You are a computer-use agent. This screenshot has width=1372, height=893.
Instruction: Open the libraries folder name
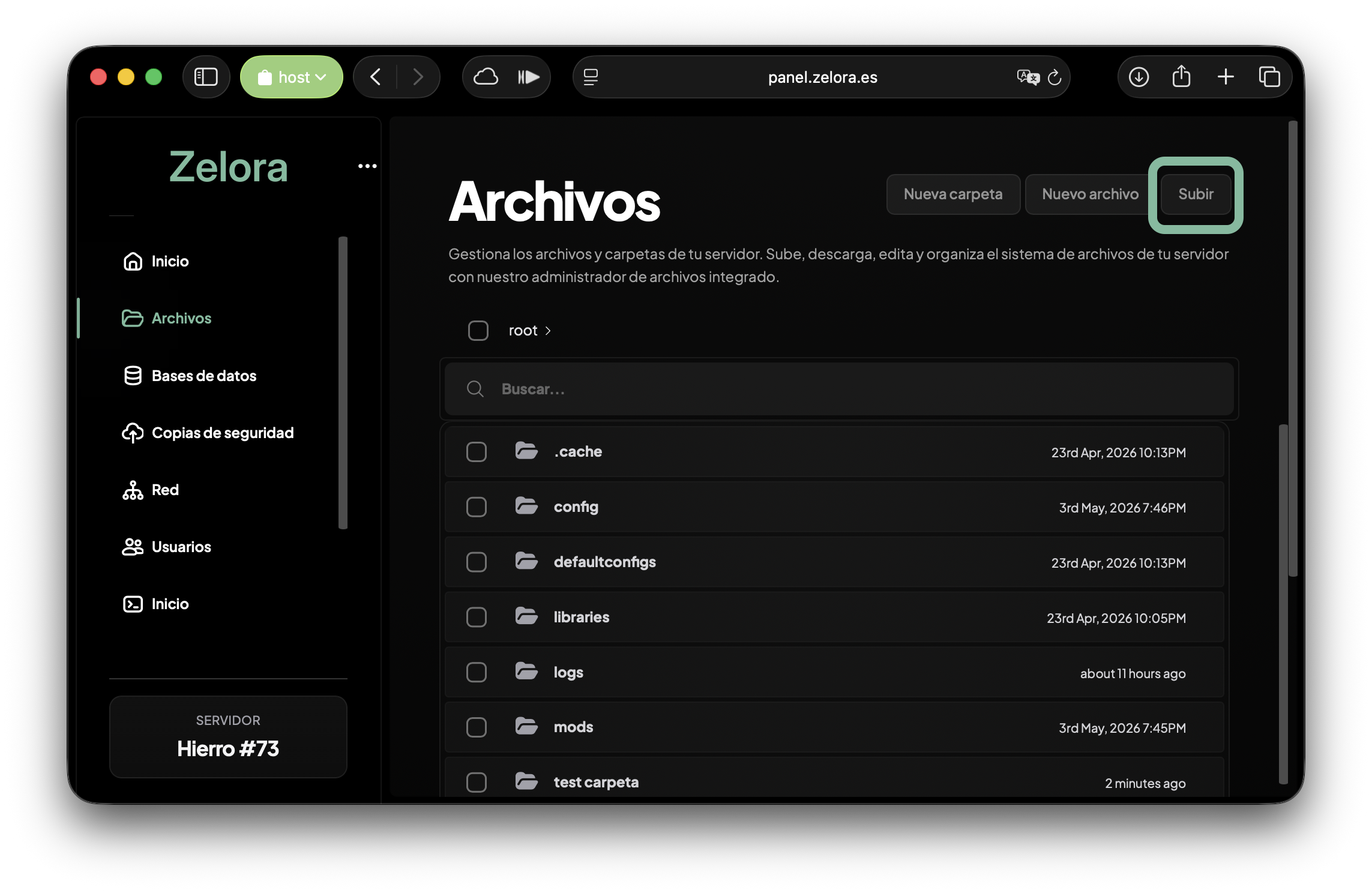click(x=582, y=617)
